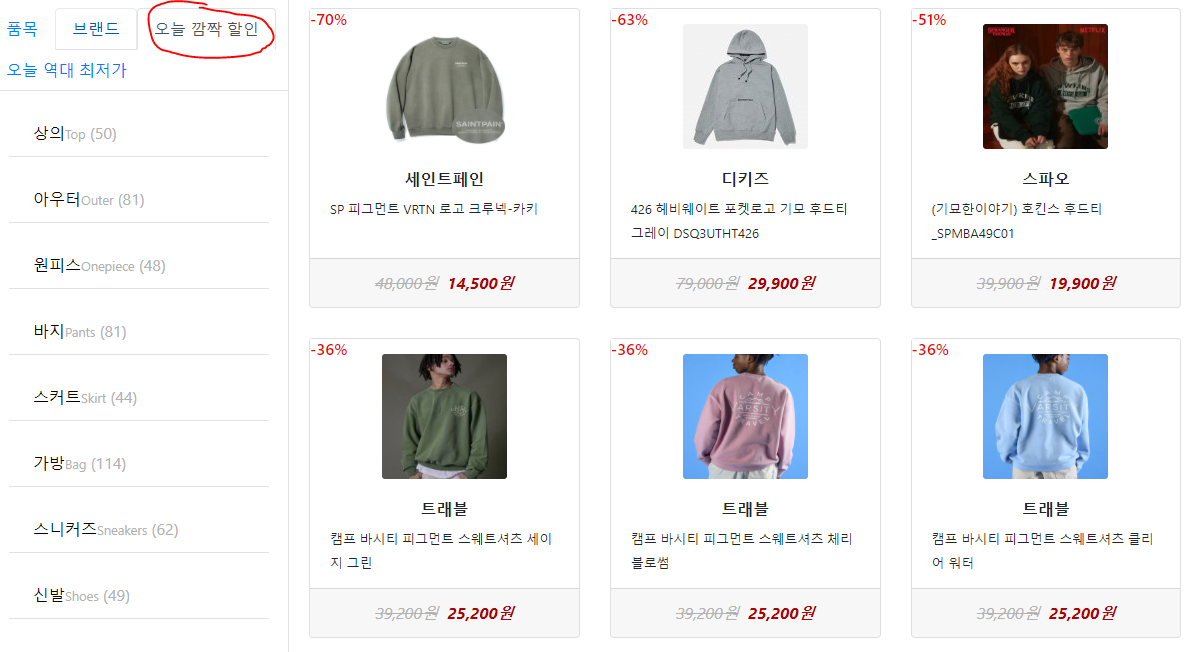Viewport: 1193px width, 652px height.
Task: Click the 14,500원 sale price
Action: click(481, 284)
